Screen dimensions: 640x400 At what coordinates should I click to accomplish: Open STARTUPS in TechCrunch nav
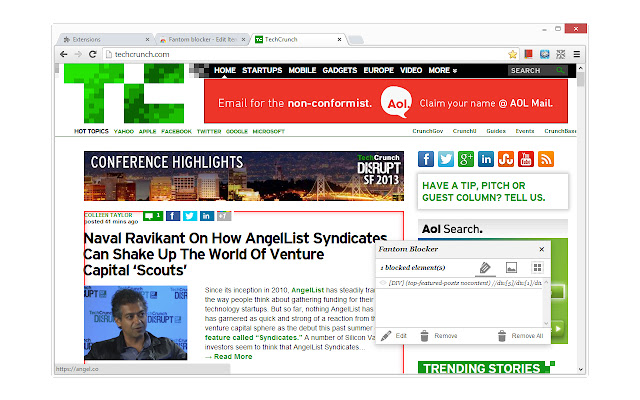click(262, 70)
